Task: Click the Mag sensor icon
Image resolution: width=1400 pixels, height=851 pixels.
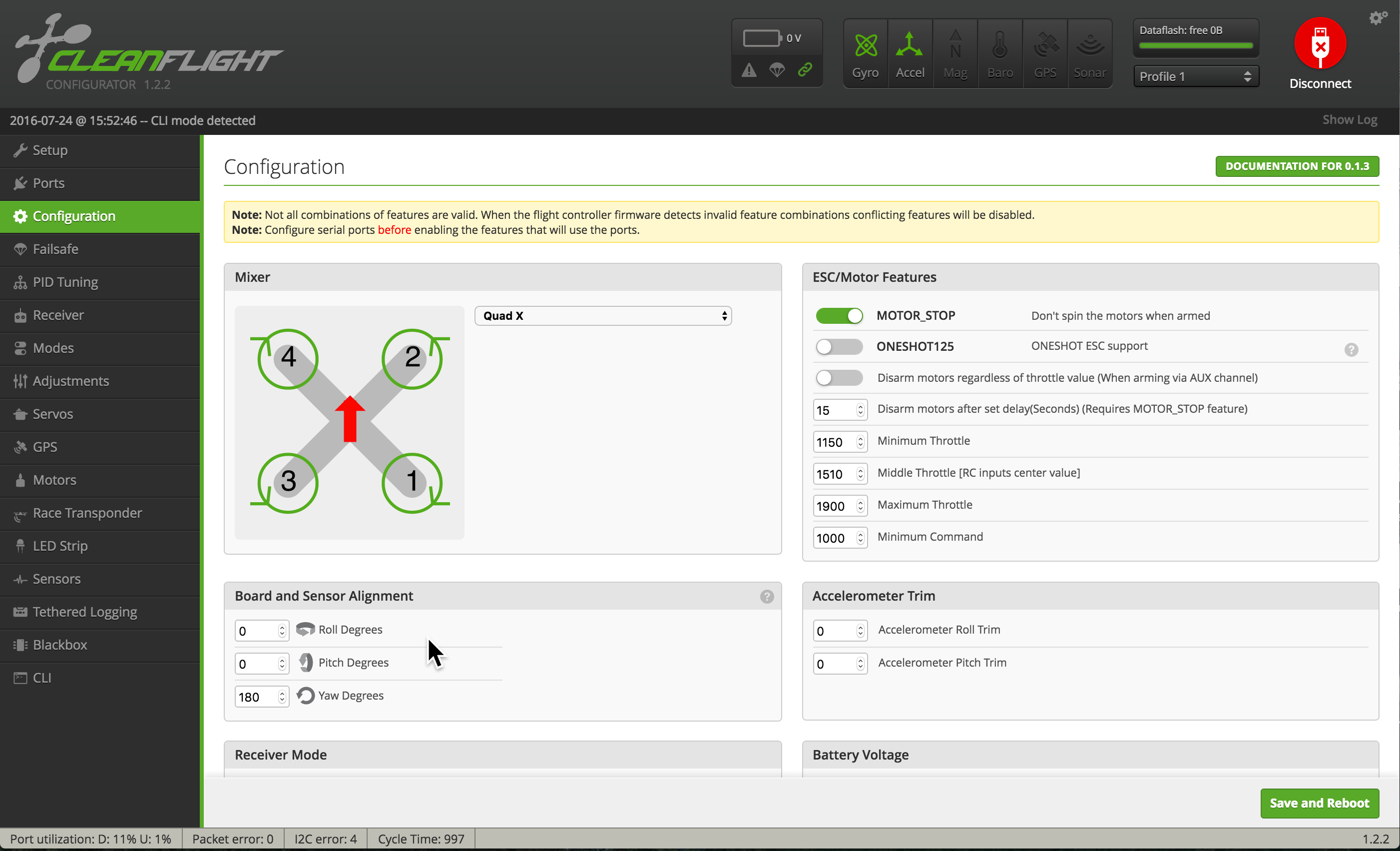Action: tap(955, 45)
